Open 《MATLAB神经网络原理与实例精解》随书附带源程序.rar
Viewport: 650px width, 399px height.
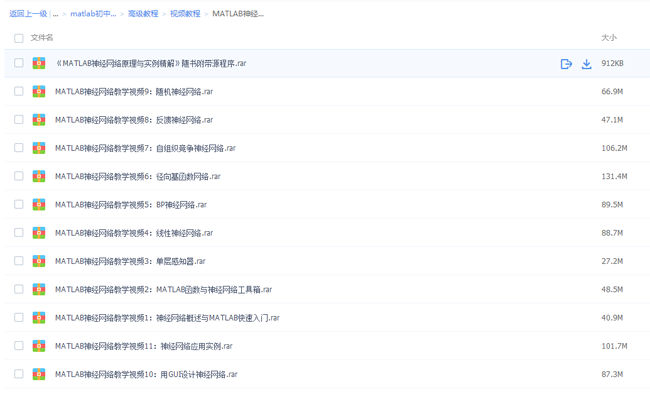tap(151, 63)
